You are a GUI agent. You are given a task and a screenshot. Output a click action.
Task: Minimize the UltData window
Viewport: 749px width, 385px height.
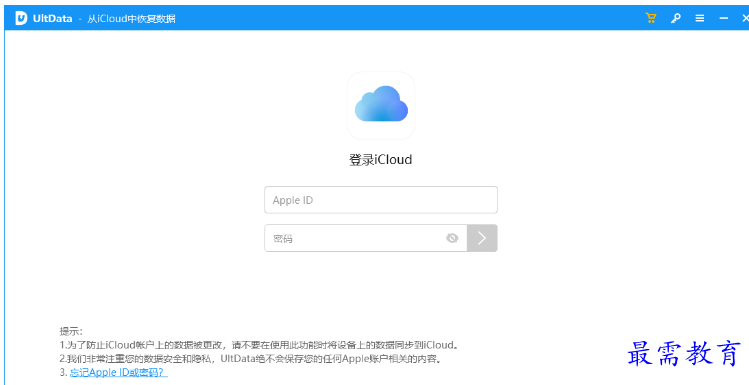coord(724,18)
